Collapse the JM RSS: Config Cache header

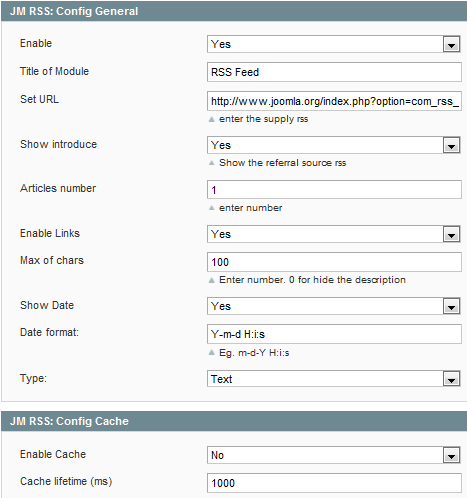click(x=234, y=421)
